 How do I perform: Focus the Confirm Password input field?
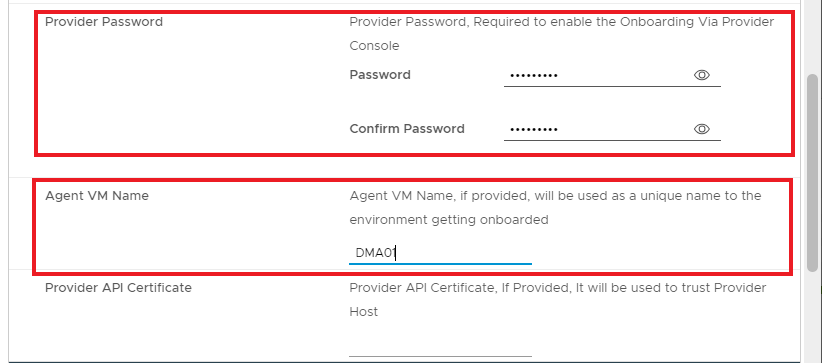597,129
